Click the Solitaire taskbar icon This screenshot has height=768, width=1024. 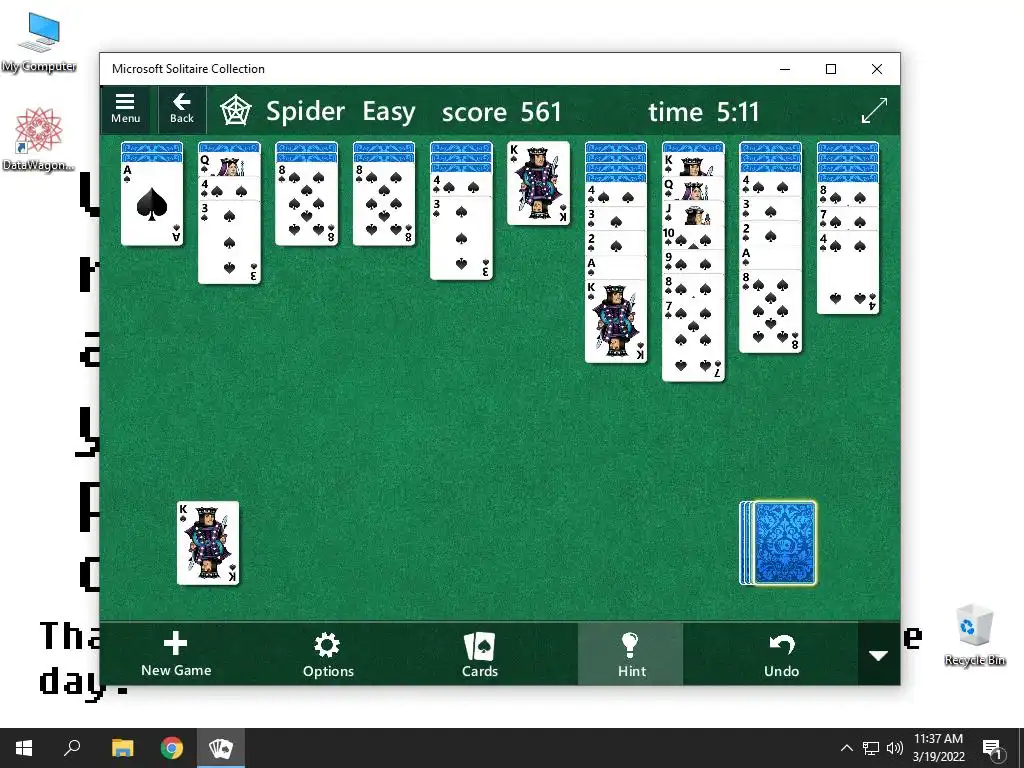221,748
